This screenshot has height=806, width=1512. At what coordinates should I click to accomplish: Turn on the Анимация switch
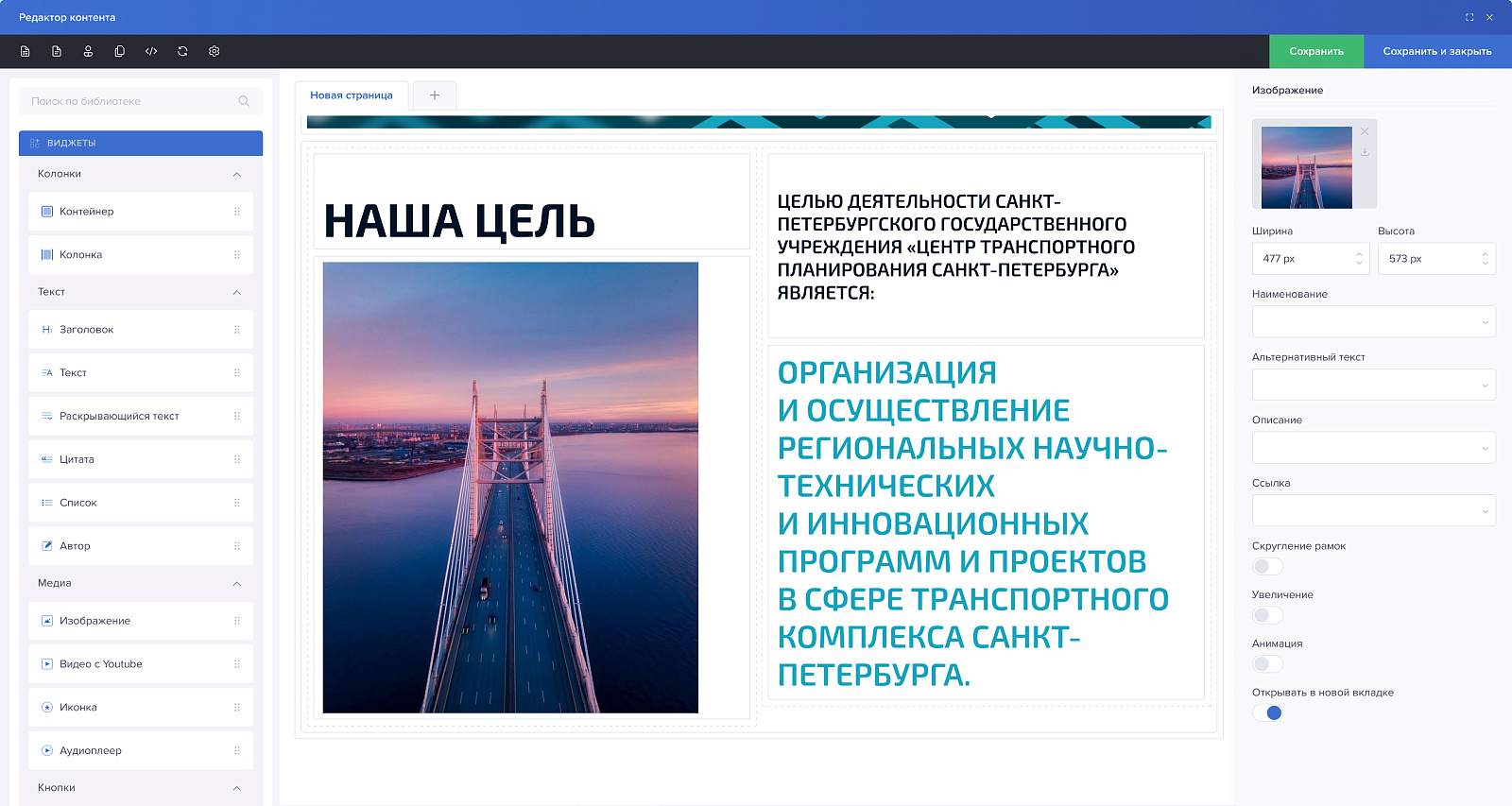pos(1267,664)
